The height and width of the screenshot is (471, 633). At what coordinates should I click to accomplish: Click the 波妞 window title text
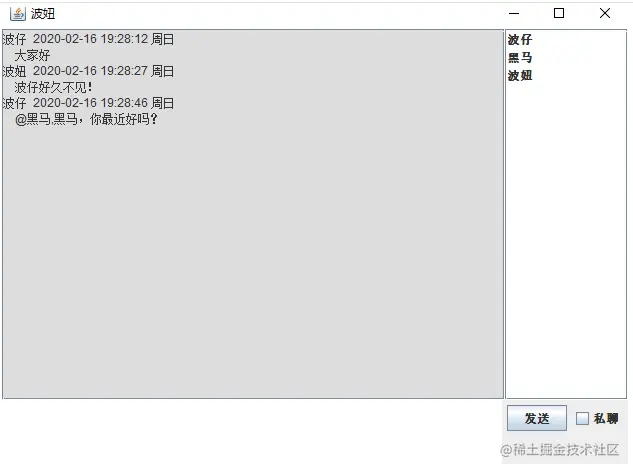(43, 14)
